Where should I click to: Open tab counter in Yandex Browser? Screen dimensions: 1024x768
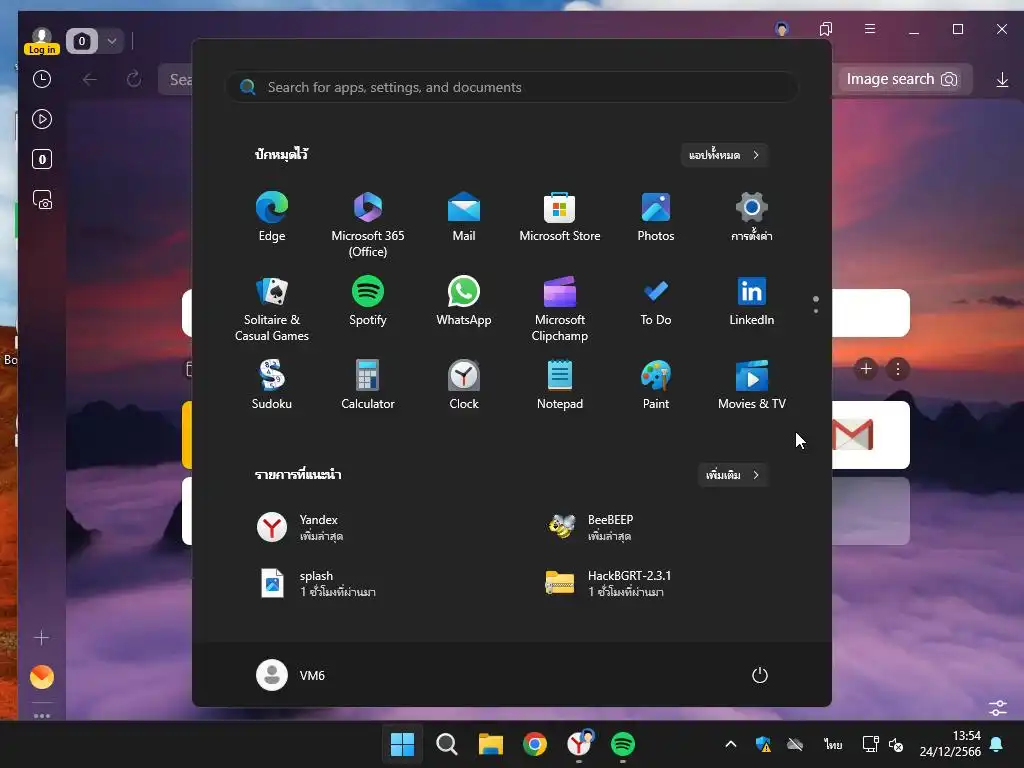point(82,41)
